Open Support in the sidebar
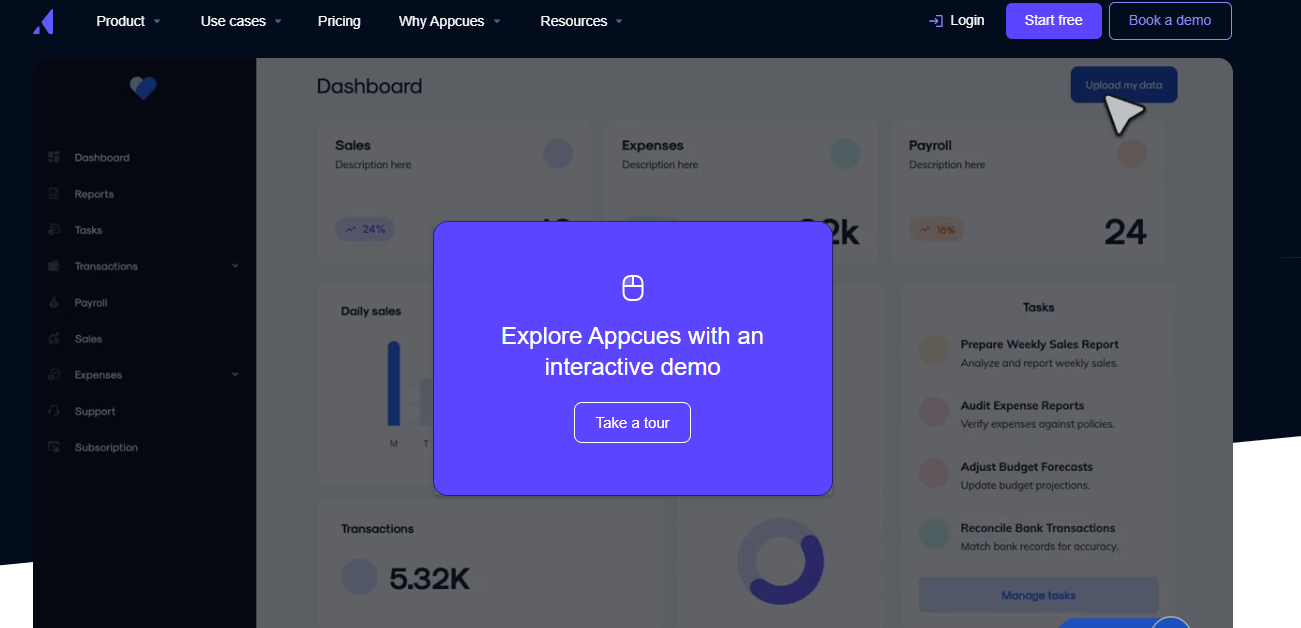The width and height of the screenshot is (1301, 628). click(x=95, y=411)
